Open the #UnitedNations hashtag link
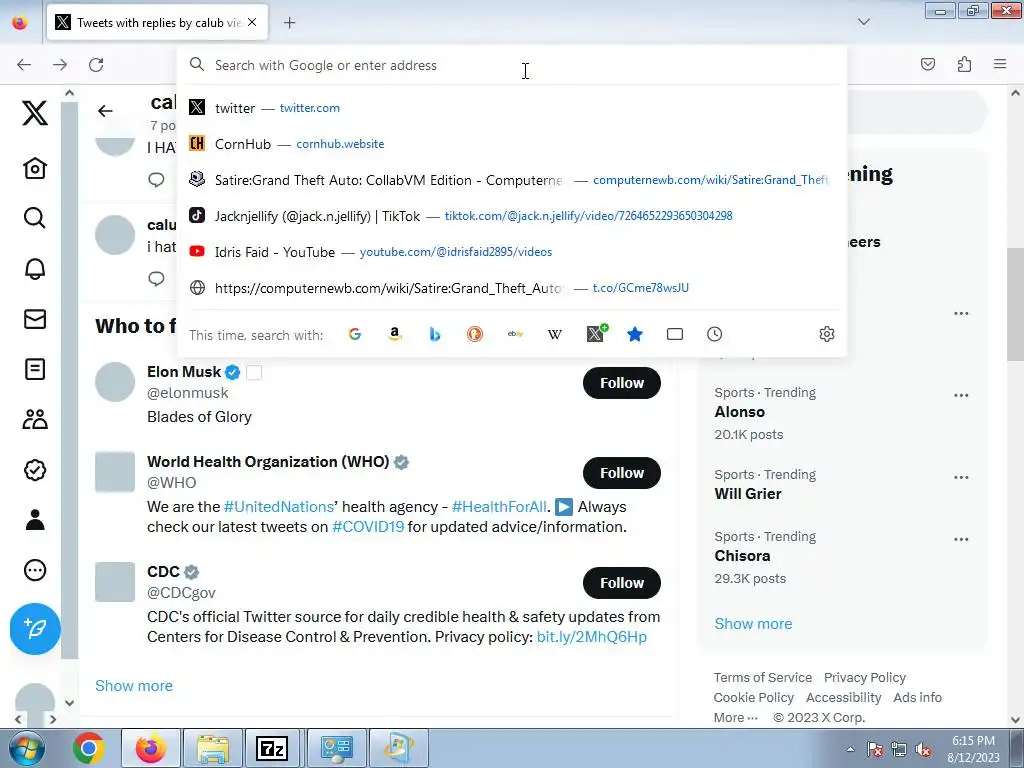1024x768 pixels. (278, 507)
